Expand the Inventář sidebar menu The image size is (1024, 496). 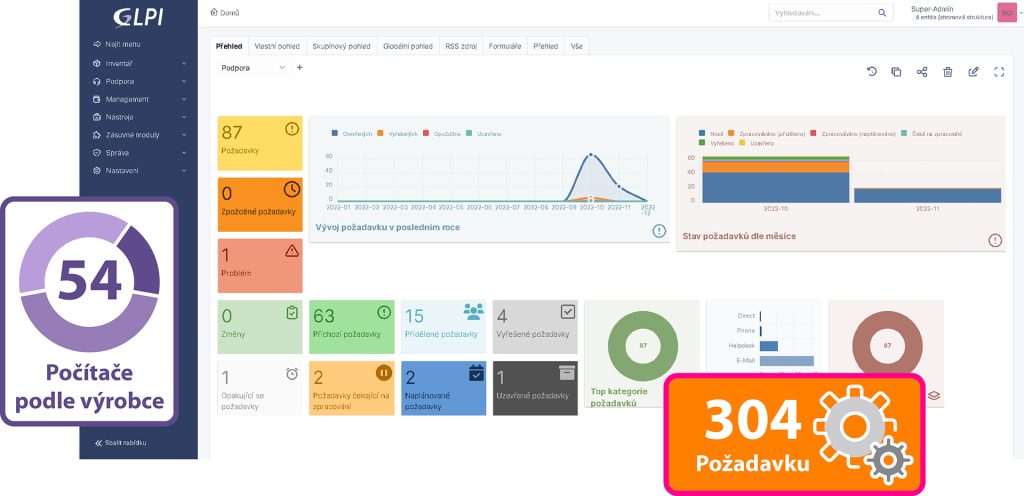pyautogui.click(x=138, y=63)
